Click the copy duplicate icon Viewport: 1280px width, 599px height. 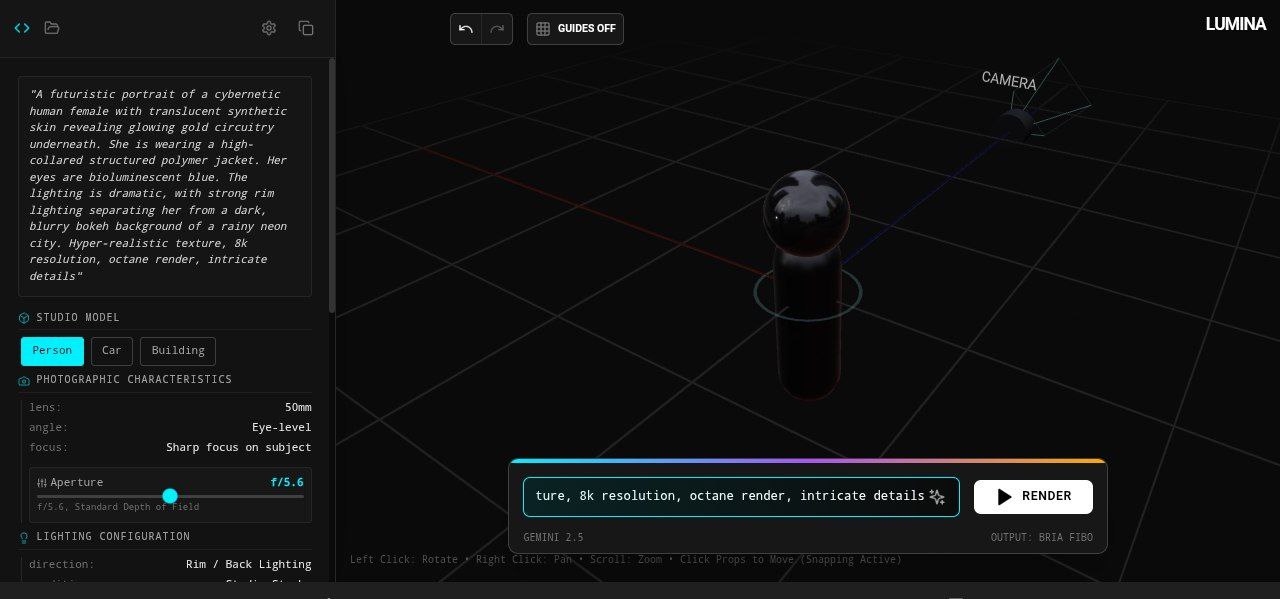pos(306,28)
